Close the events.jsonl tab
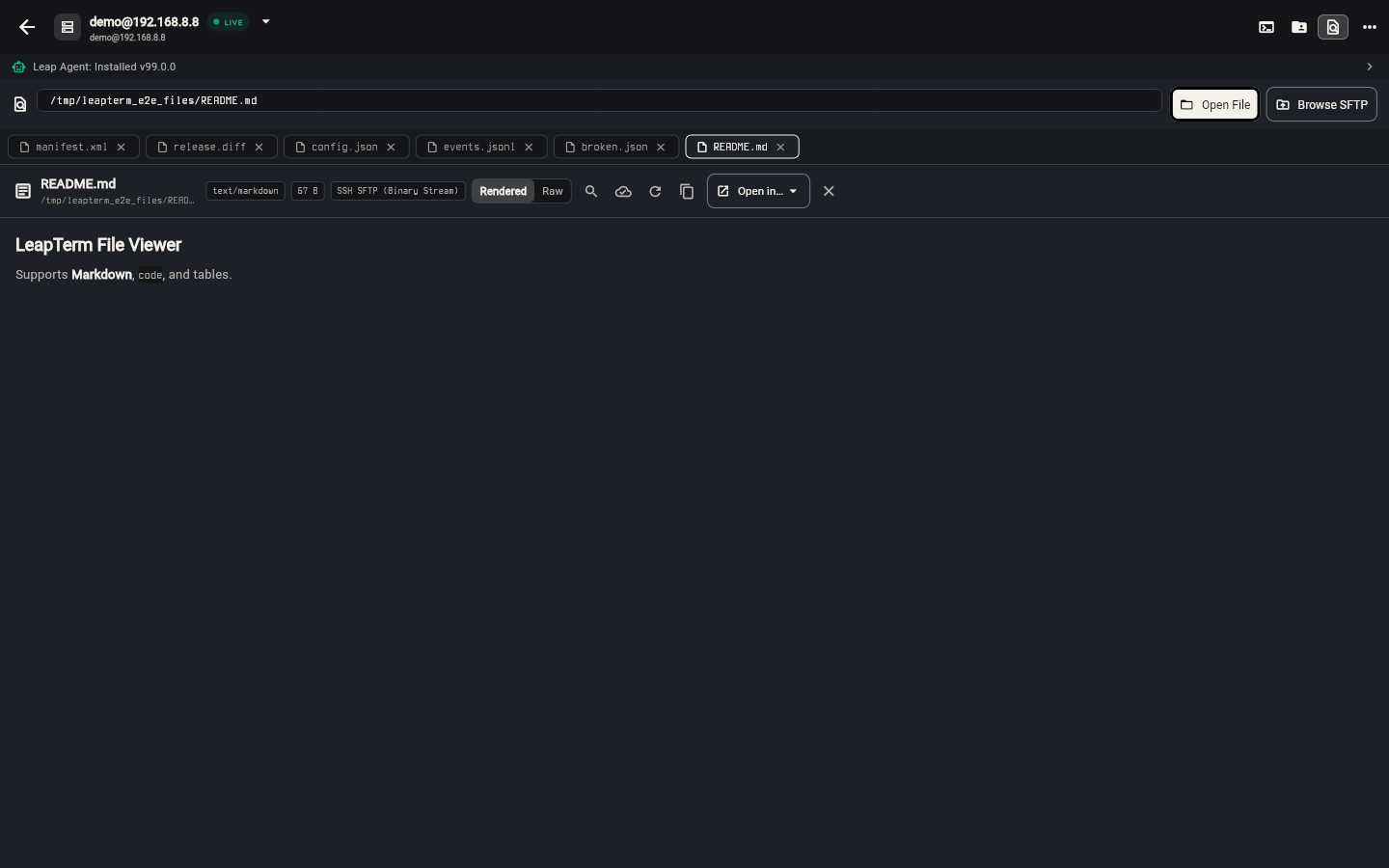This screenshot has width=1389, height=868. (530, 147)
